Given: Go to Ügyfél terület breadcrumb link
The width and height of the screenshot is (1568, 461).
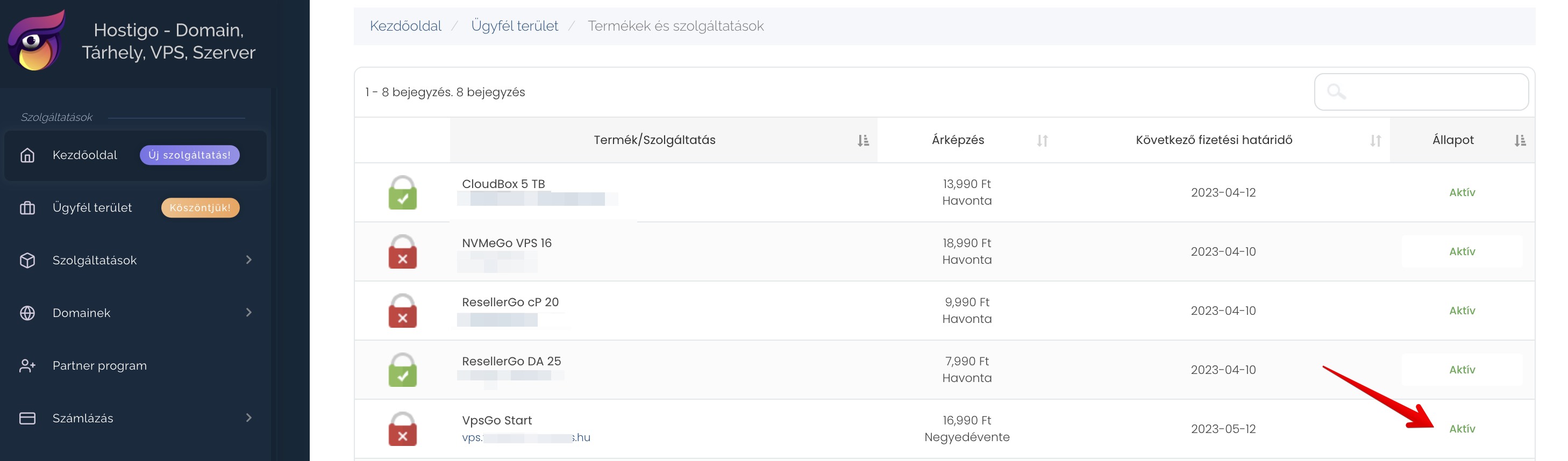Looking at the screenshot, I should click(515, 26).
